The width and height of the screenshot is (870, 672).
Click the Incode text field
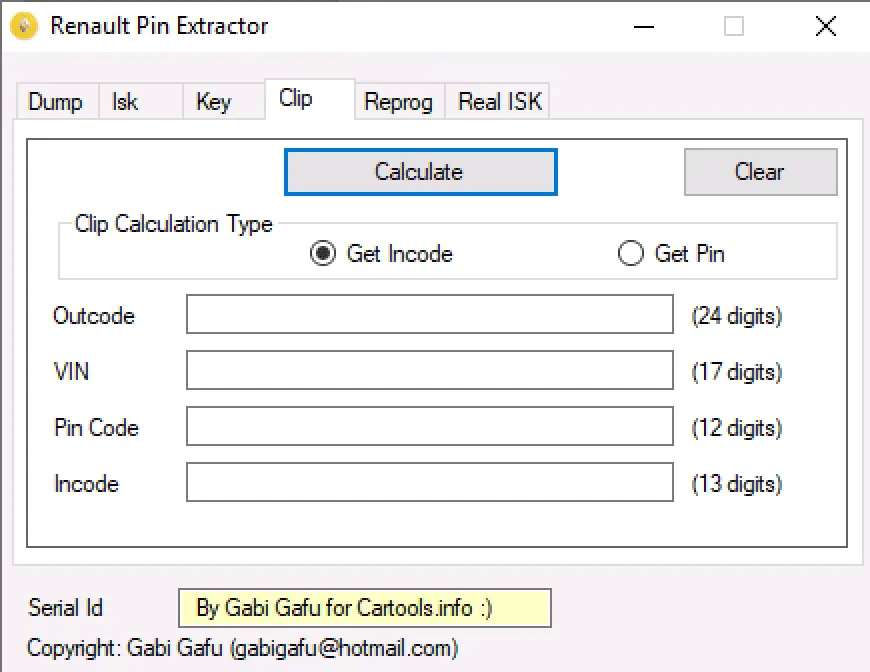click(430, 482)
